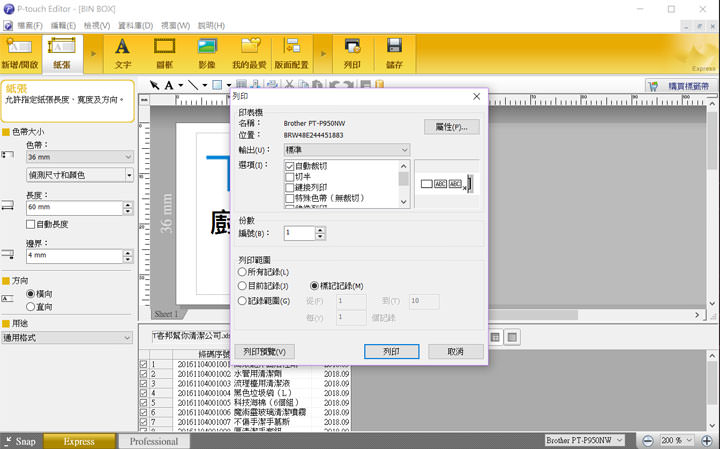Select the small A text tool in draw toolbar
The width and height of the screenshot is (720, 449).
click(x=169, y=85)
